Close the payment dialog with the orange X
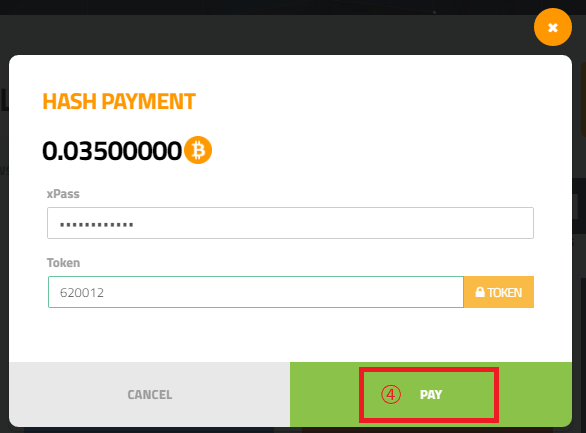The width and height of the screenshot is (586, 433). 553,27
